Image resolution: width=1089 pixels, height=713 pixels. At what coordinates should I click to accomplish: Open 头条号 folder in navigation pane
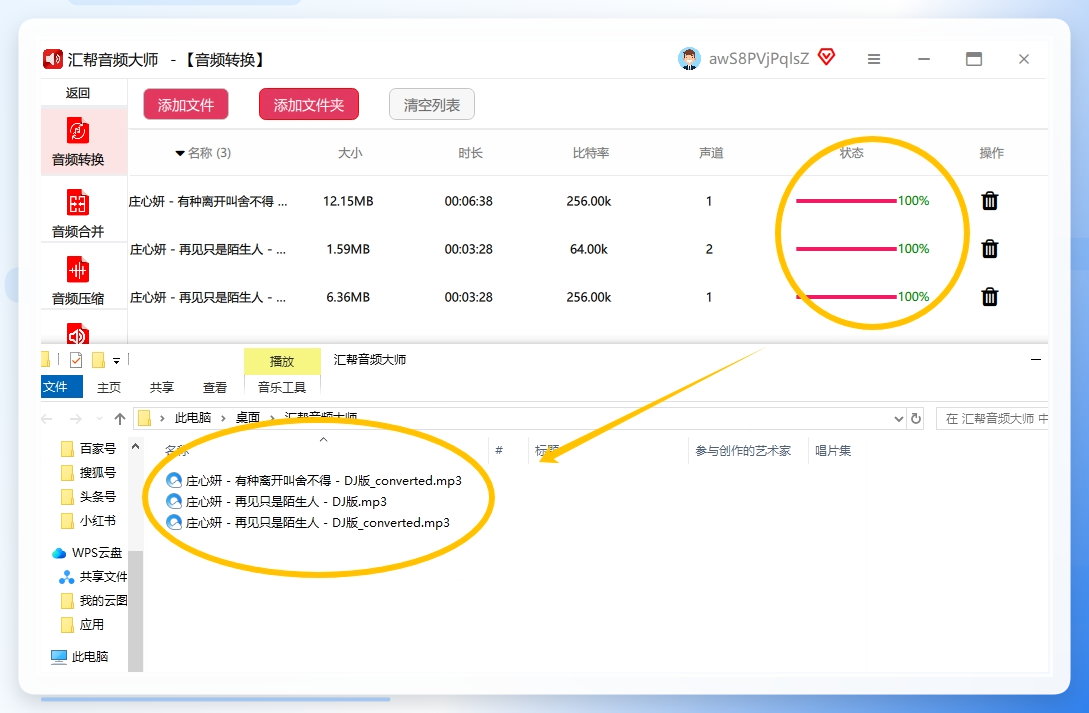[89, 496]
